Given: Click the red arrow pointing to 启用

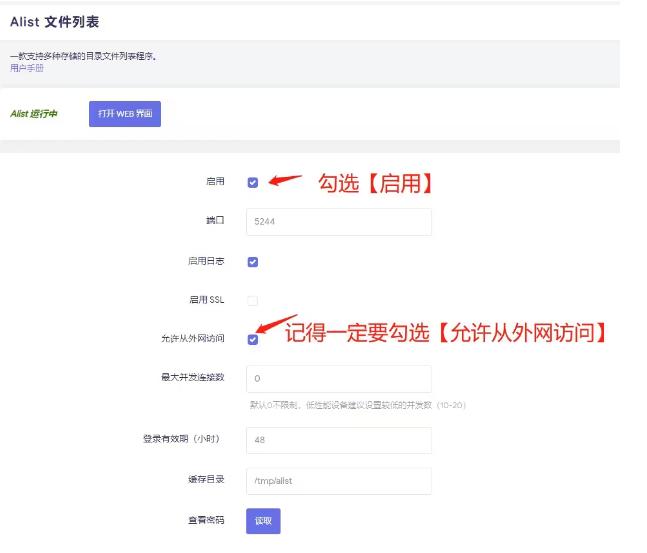Looking at the screenshot, I should click(x=285, y=181).
